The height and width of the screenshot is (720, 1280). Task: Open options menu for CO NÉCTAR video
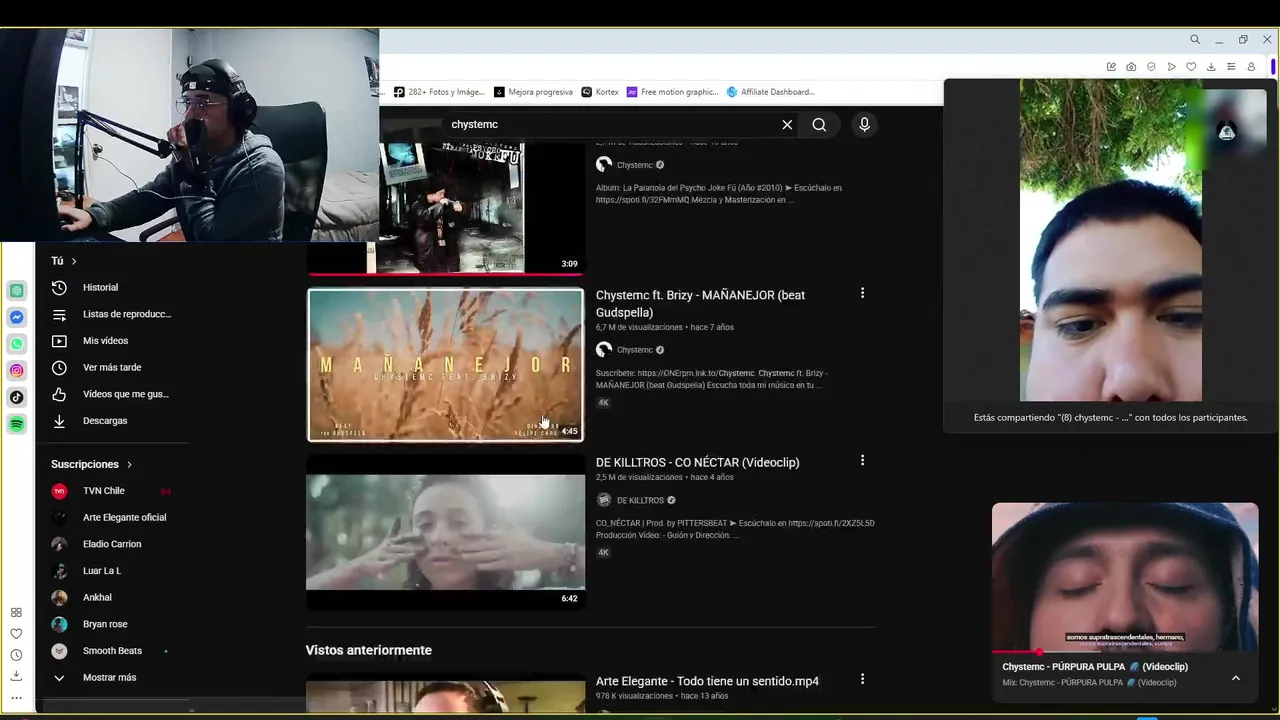tap(862, 460)
